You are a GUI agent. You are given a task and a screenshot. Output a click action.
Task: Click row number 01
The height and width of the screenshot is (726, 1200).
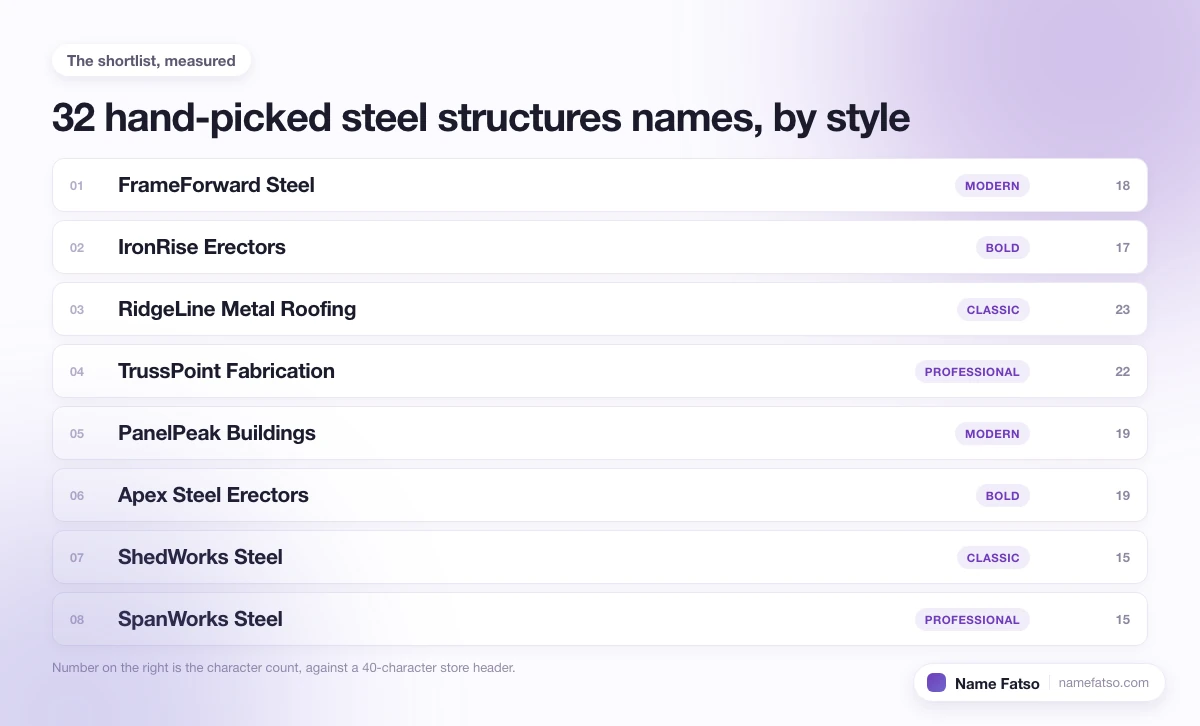pyautogui.click(x=77, y=186)
